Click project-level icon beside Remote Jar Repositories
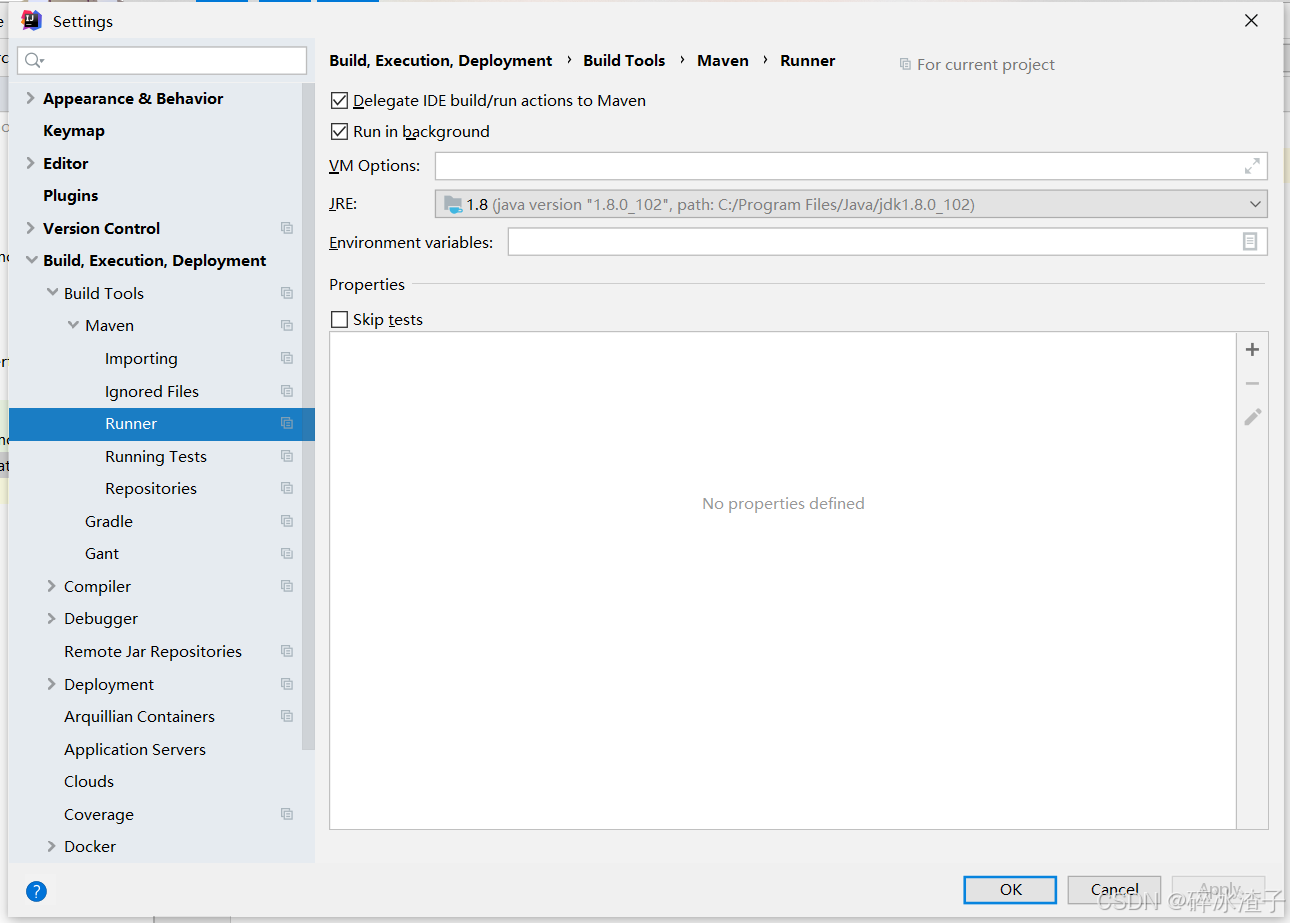The width and height of the screenshot is (1290, 923). point(287,651)
